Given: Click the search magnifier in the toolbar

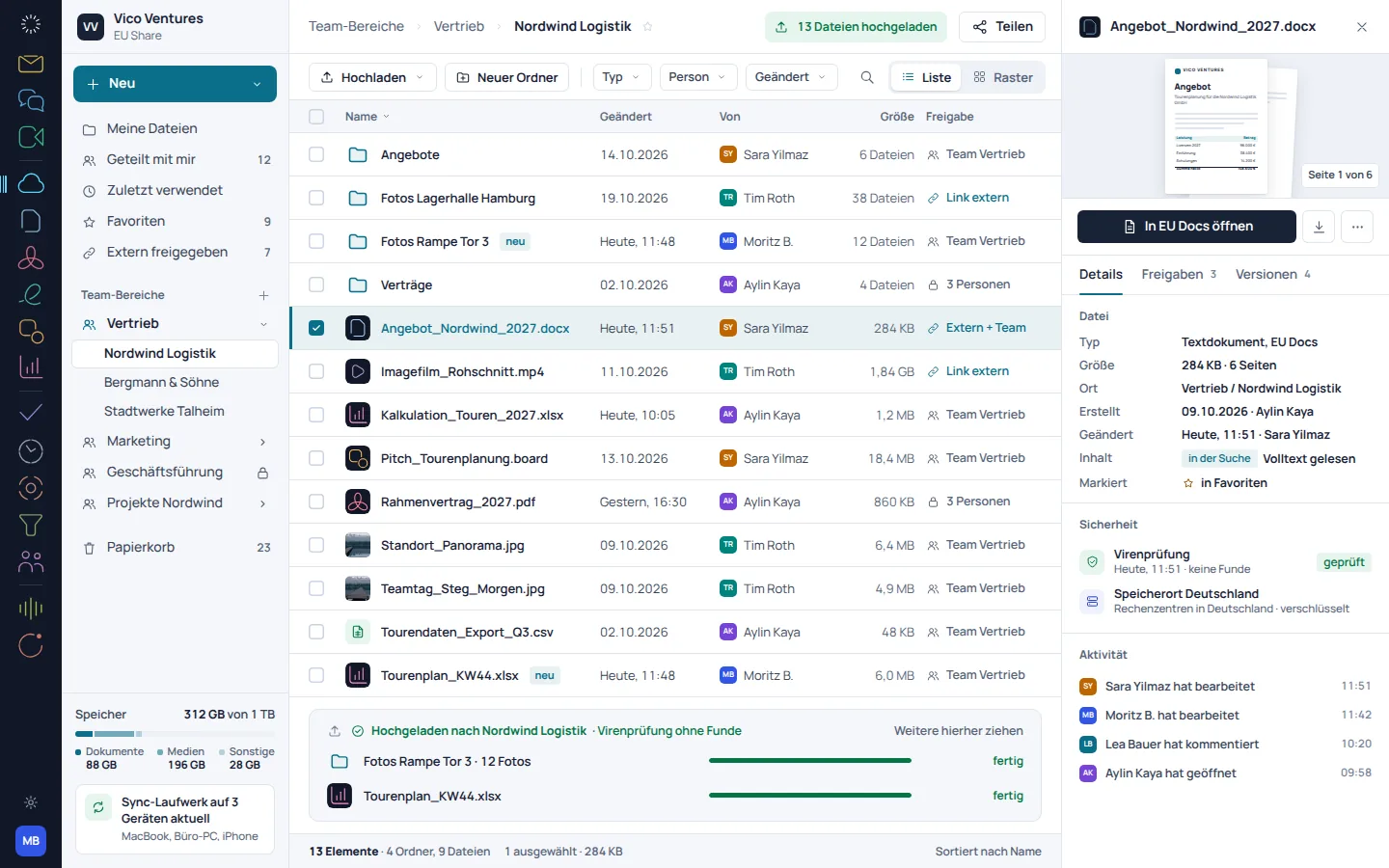Looking at the screenshot, I should tap(867, 77).
